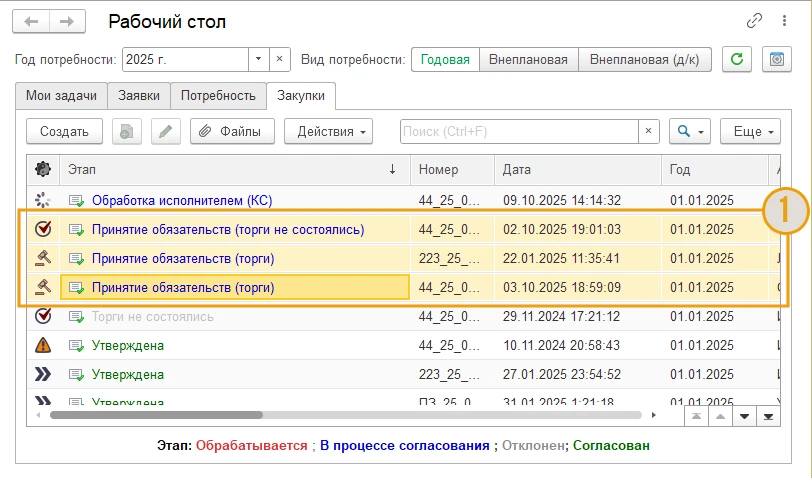Switch to the Заявки tab
The width and height of the screenshot is (812, 478).
pyautogui.click(x=139, y=96)
